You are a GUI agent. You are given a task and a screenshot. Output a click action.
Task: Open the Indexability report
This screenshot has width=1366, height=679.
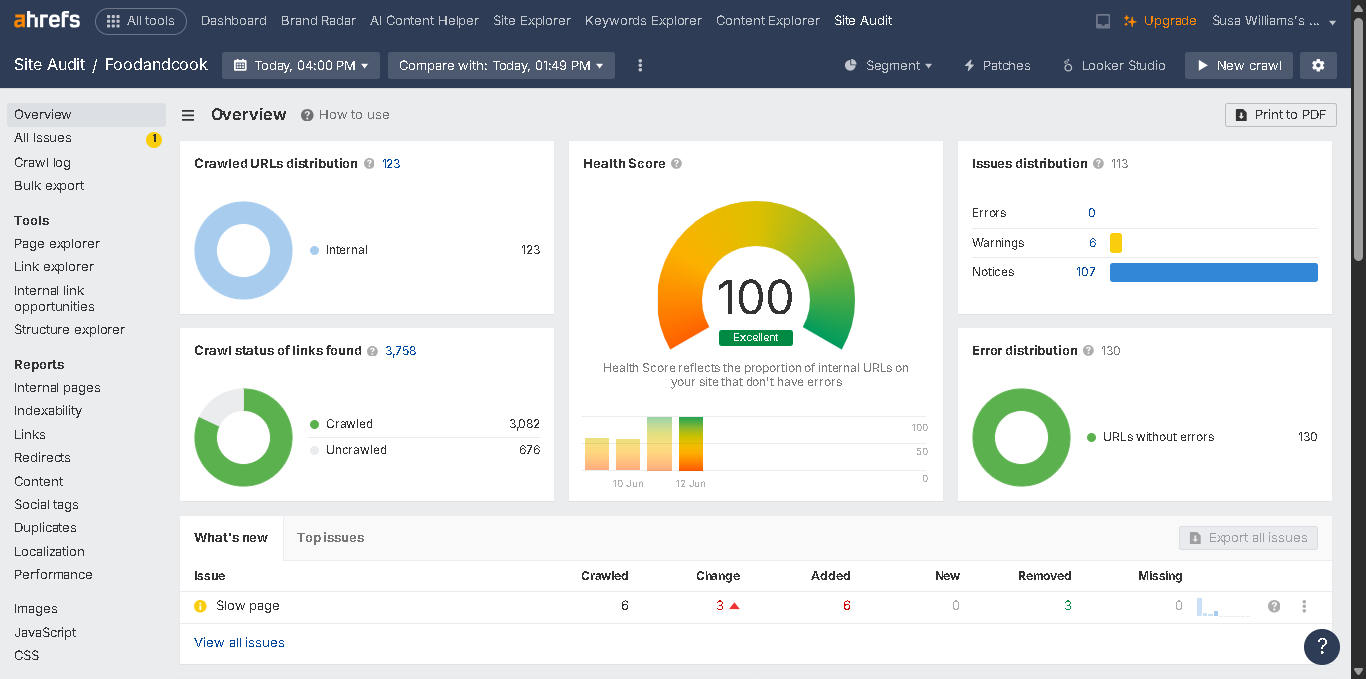(x=48, y=411)
